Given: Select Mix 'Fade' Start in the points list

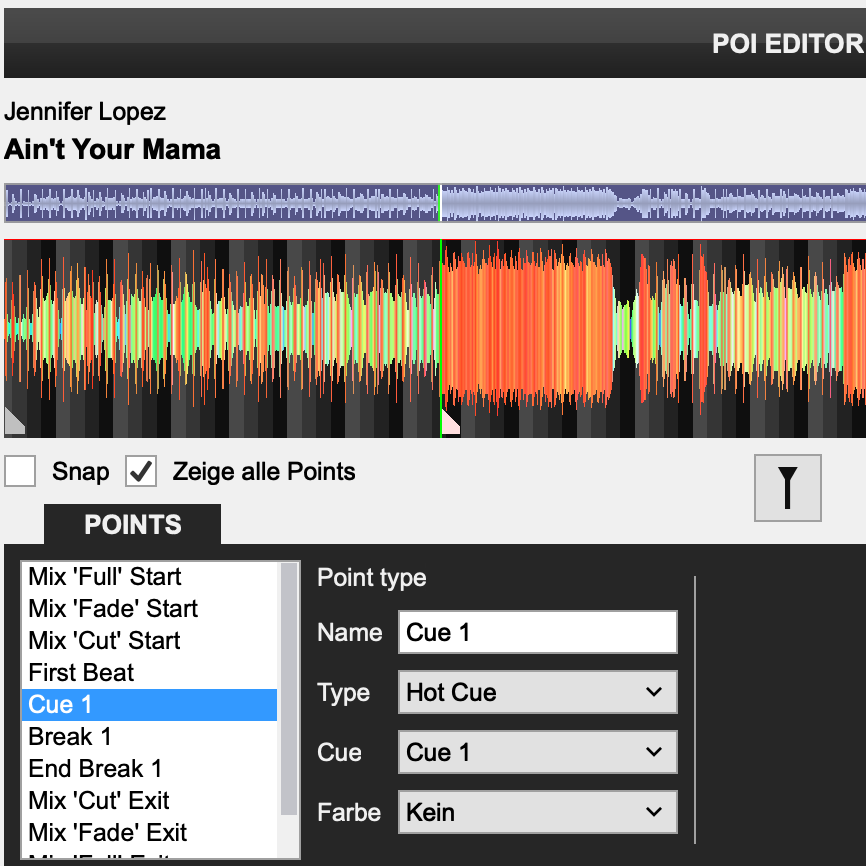Looking at the screenshot, I should tap(149, 609).
